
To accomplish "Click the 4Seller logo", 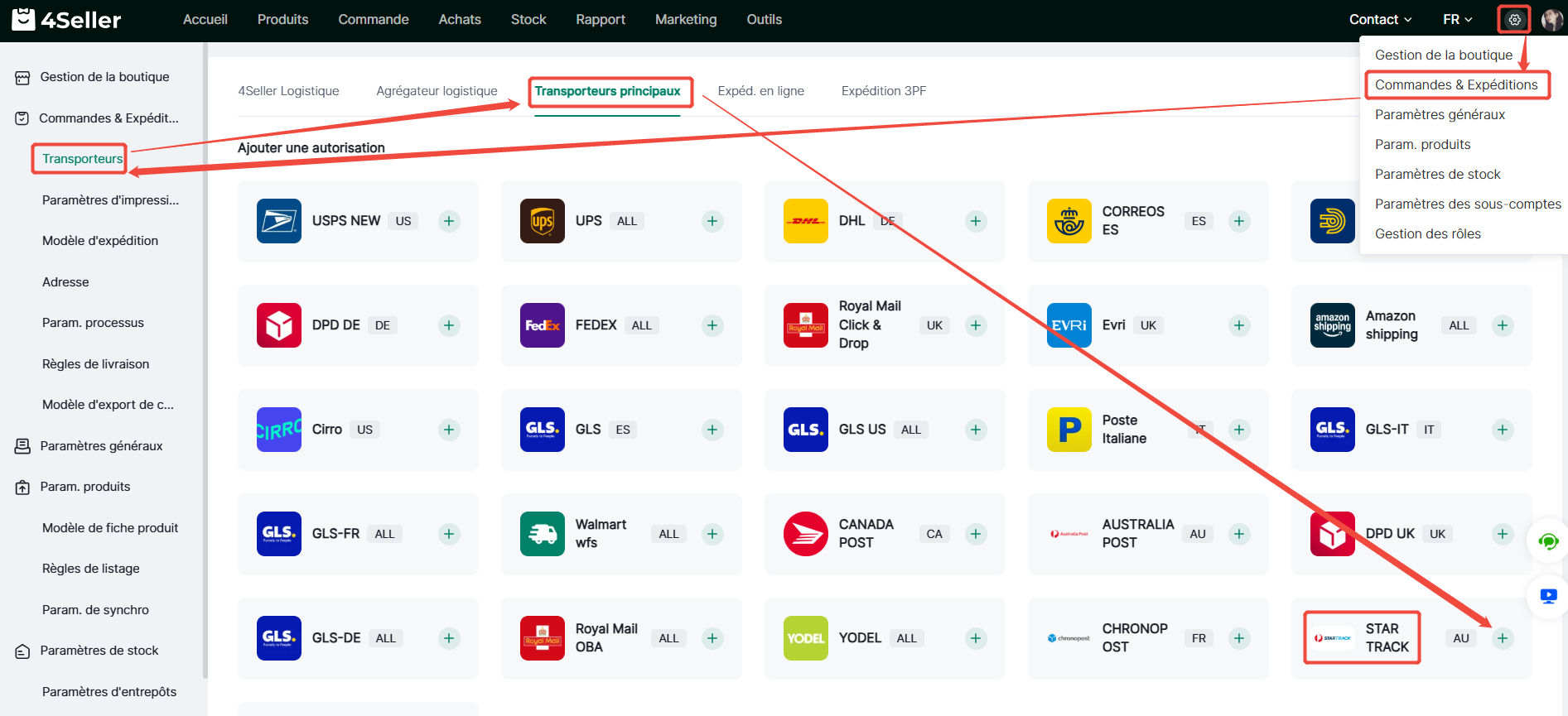I will 66,19.
